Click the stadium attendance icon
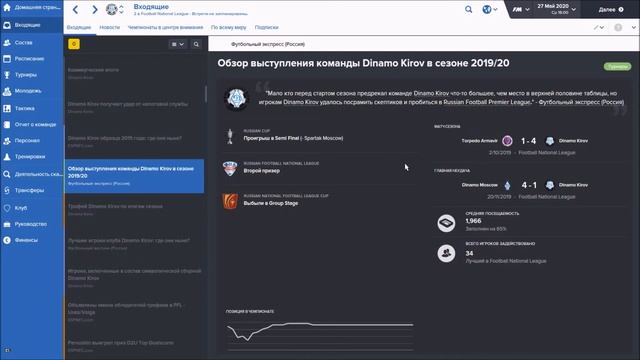 [446, 223]
